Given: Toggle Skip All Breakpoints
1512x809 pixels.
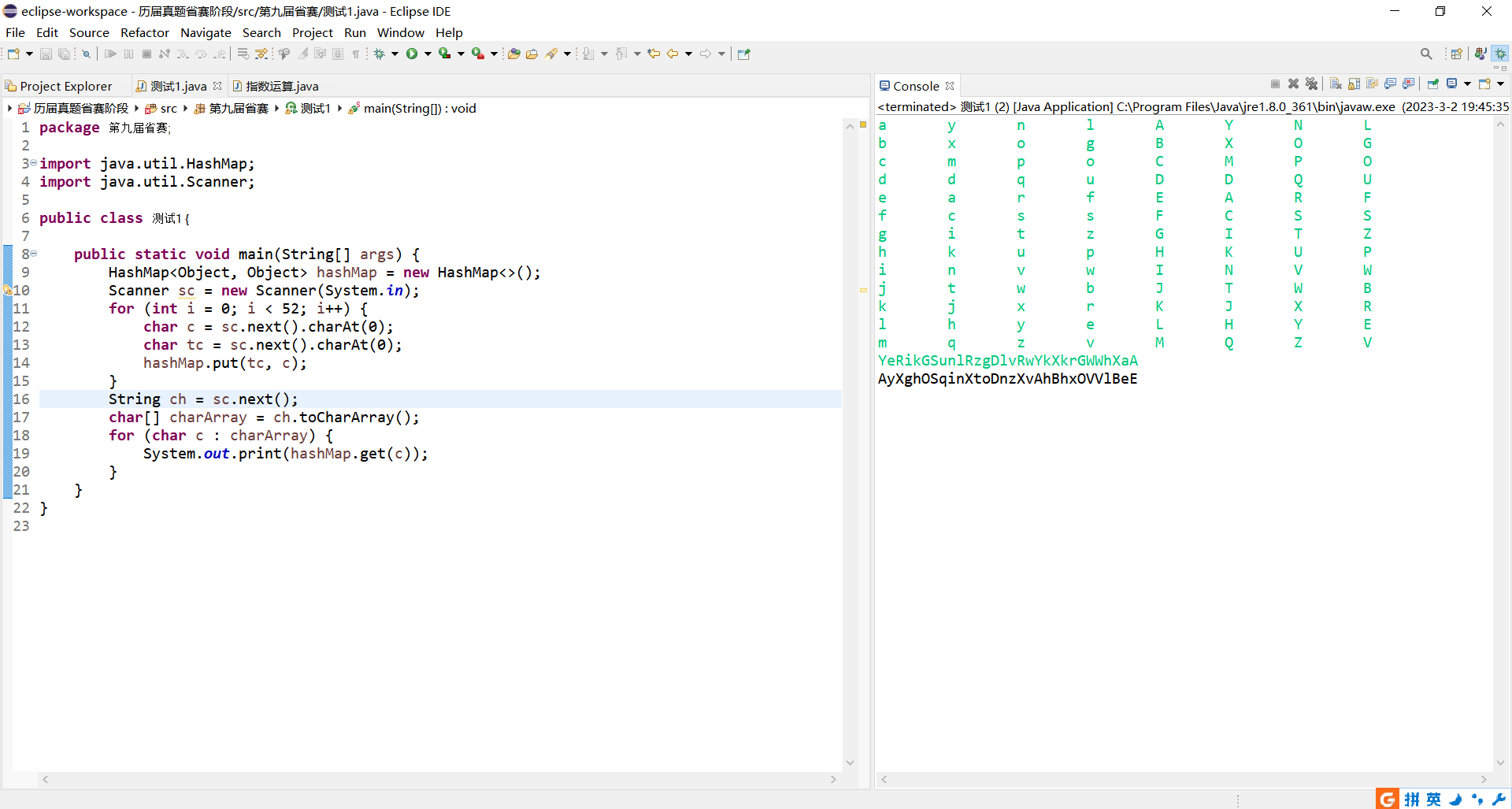Looking at the screenshot, I should (86, 54).
